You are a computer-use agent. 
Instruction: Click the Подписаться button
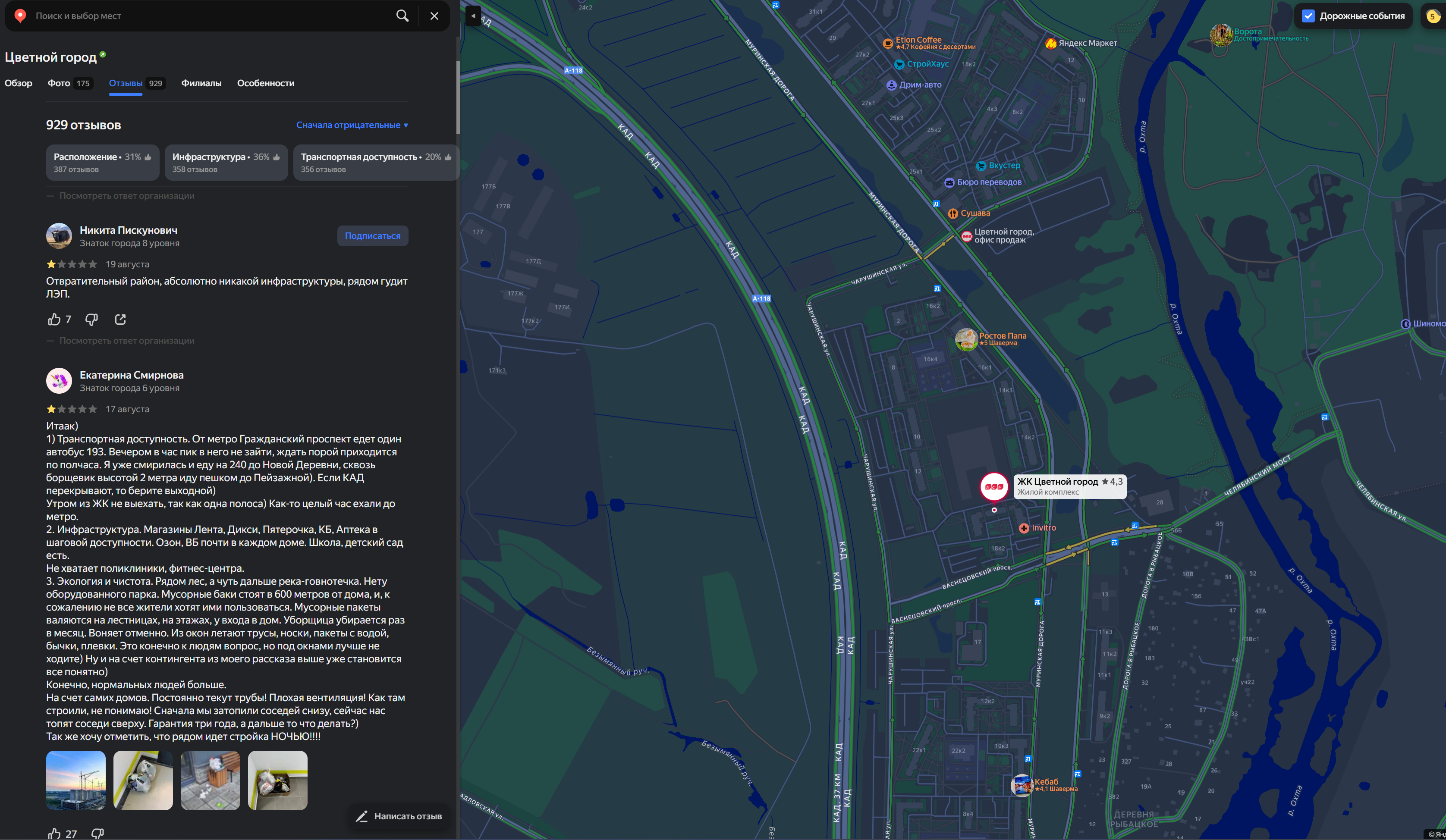372,236
